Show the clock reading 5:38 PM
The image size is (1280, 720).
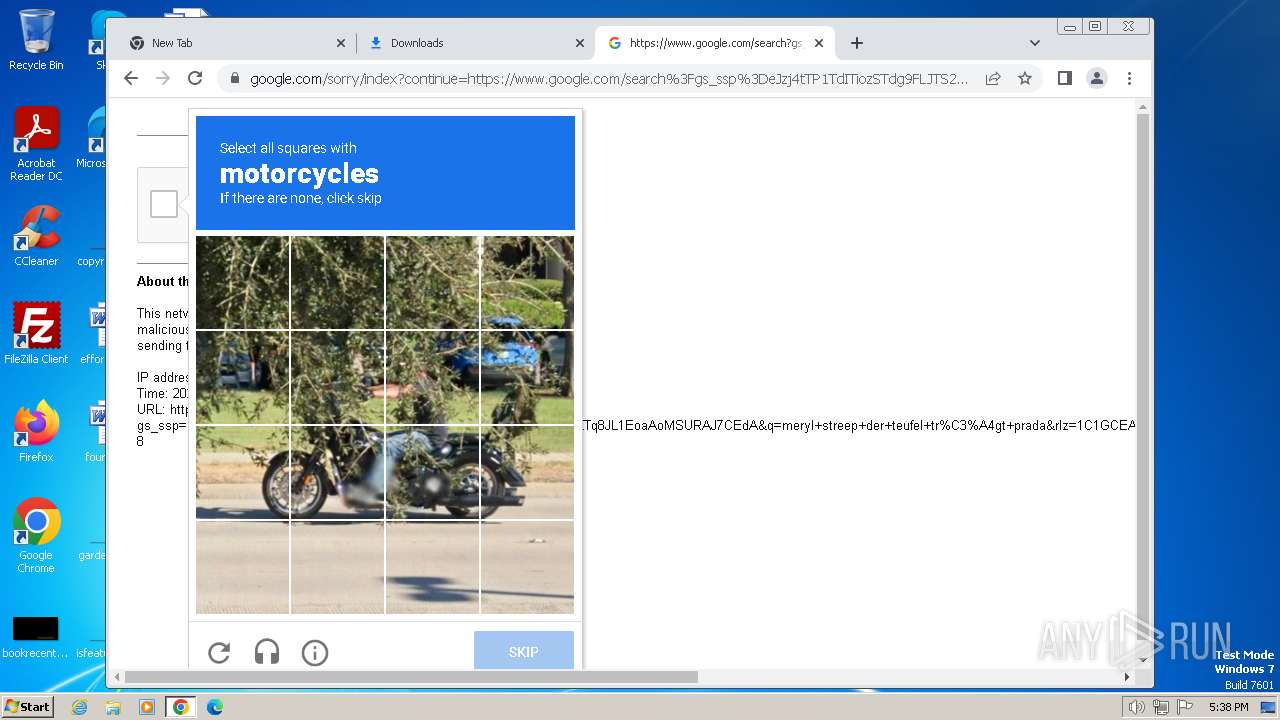click(1228, 707)
